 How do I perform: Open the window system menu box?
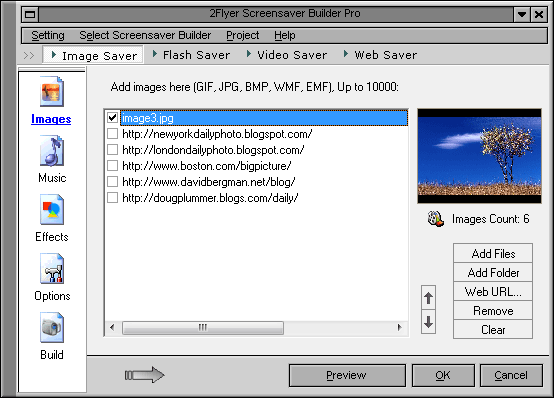tap(30, 14)
